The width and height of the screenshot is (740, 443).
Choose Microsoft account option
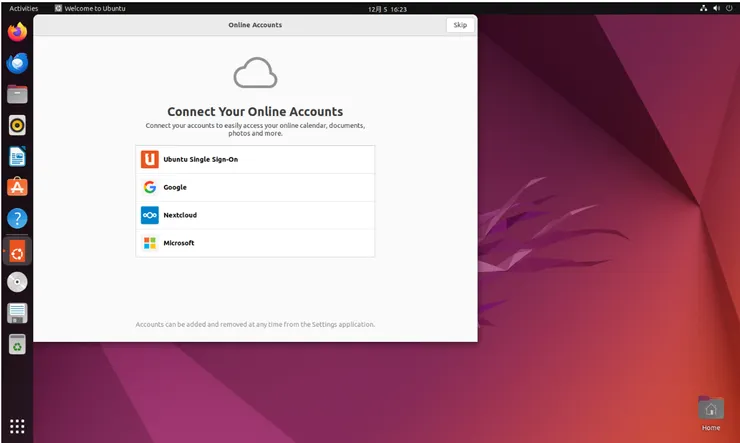point(255,243)
